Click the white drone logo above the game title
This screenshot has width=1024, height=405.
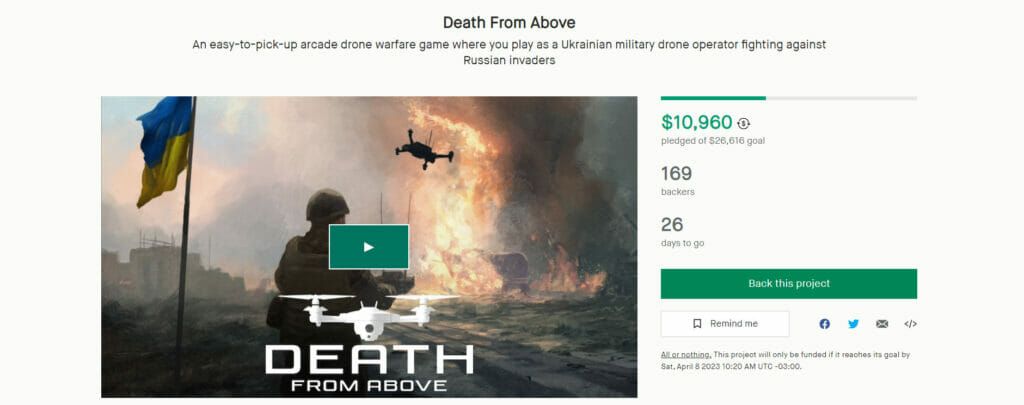pos(367,315)
